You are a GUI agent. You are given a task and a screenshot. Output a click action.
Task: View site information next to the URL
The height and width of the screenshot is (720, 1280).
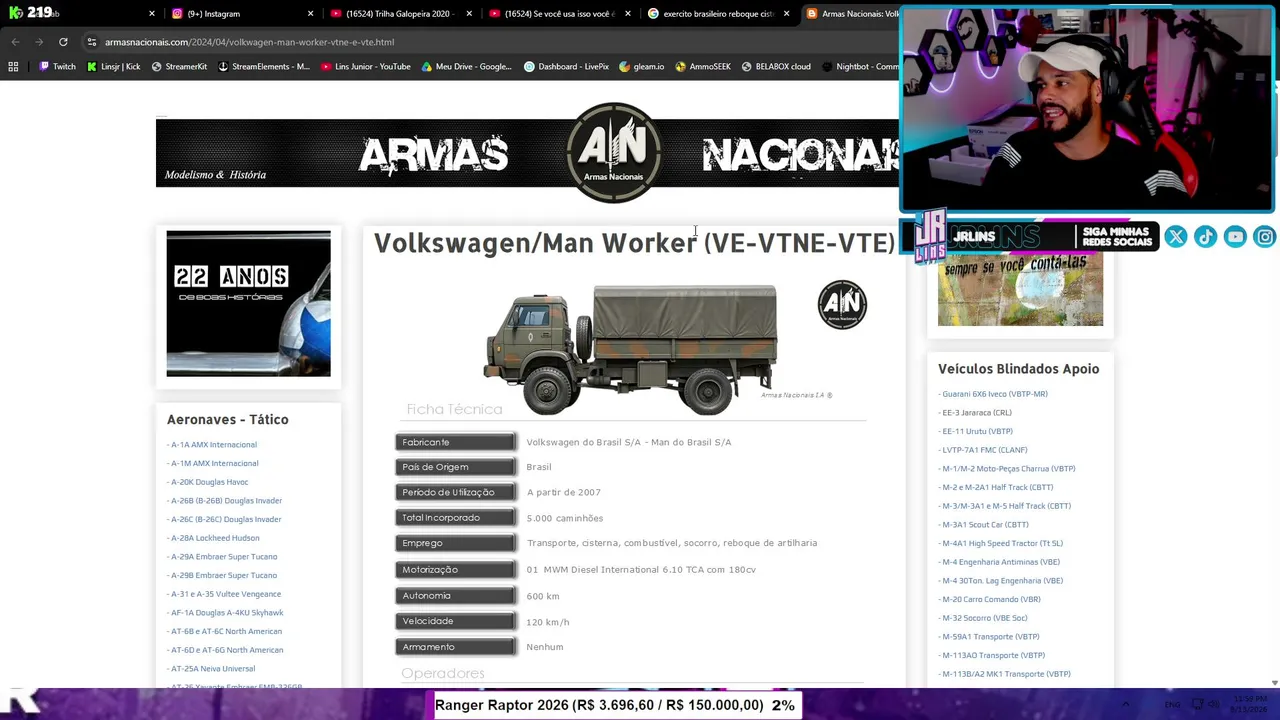tap(92, 42)
